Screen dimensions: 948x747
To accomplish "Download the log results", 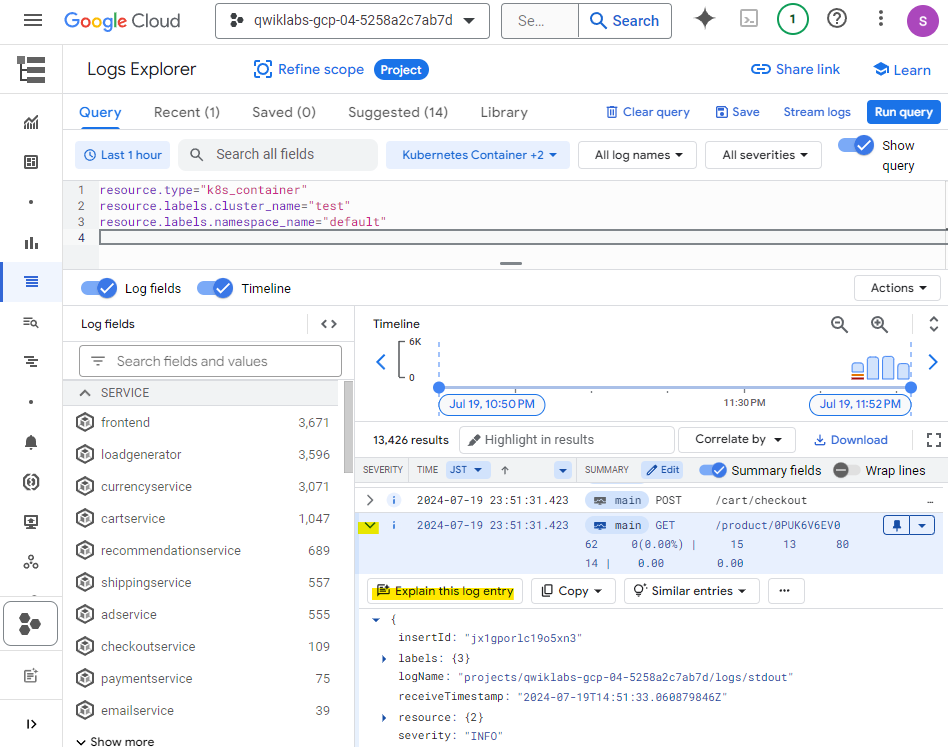I will pos(851,440).
